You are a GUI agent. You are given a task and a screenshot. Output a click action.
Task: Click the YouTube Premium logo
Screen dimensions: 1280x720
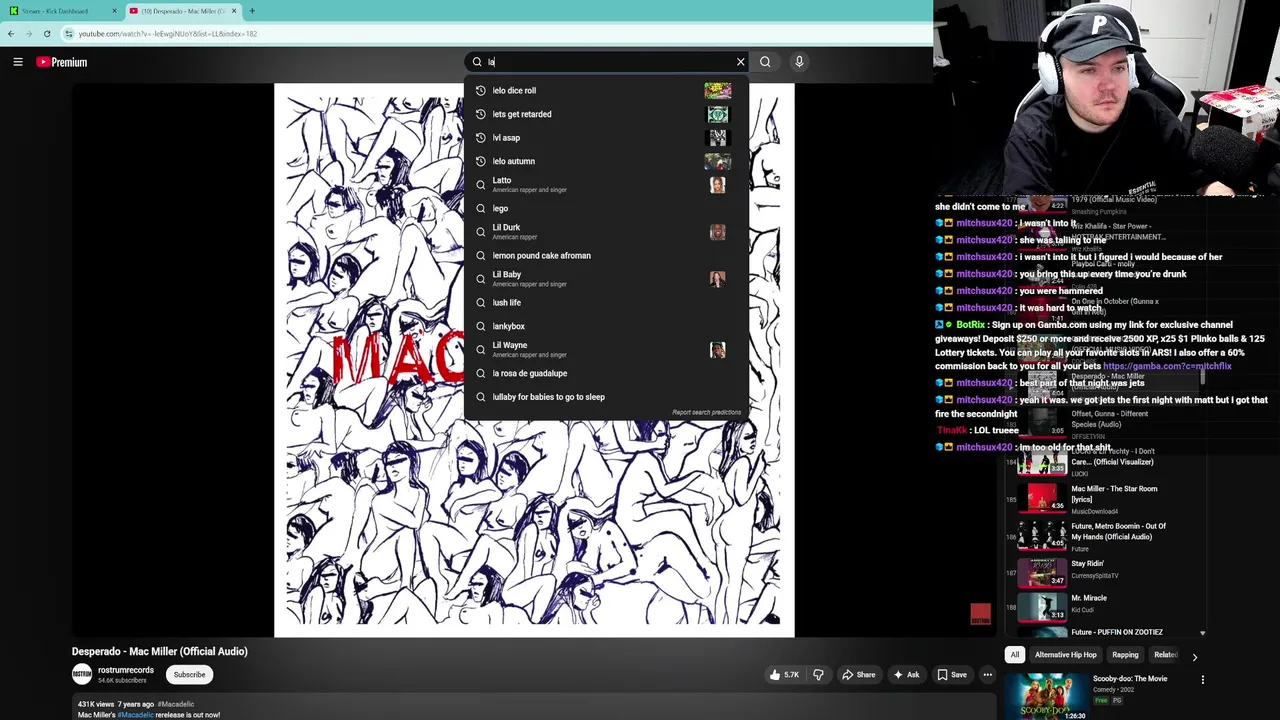62,62
